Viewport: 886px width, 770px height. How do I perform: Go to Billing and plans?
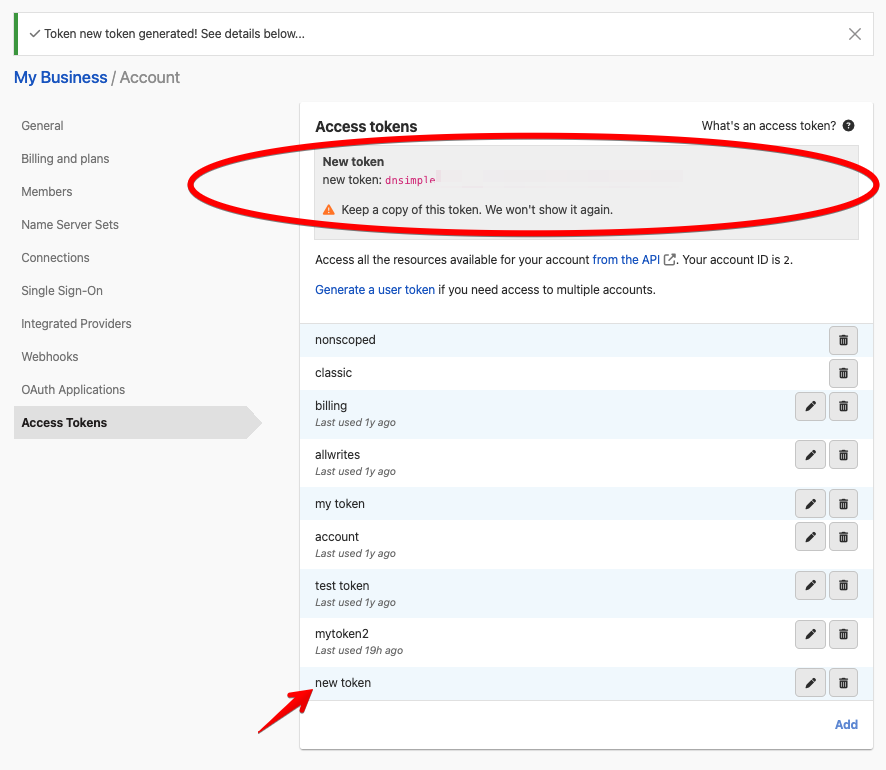pyautogui.click(x=65, y=159)
